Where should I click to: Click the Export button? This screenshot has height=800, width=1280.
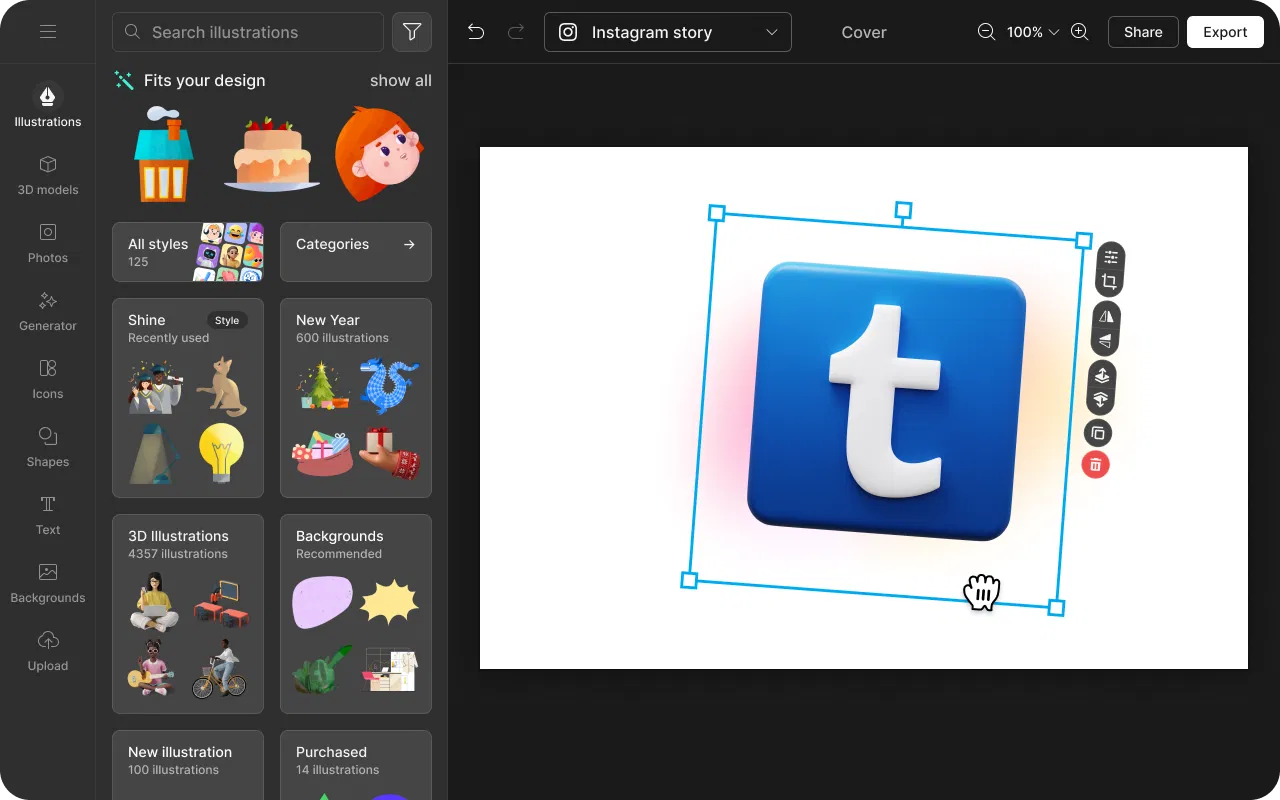1225,32
